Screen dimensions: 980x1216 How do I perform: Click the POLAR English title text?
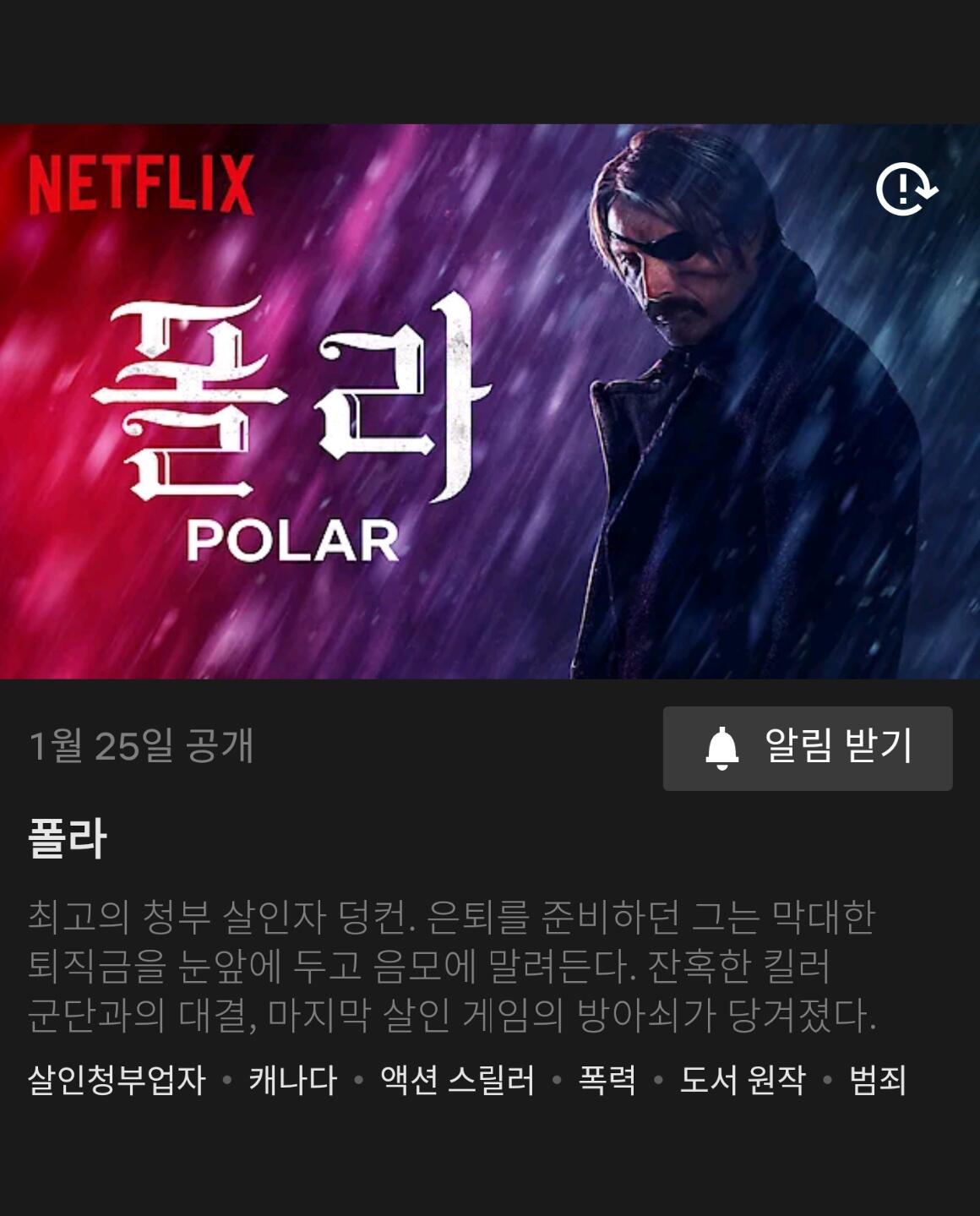click(292, 541)
